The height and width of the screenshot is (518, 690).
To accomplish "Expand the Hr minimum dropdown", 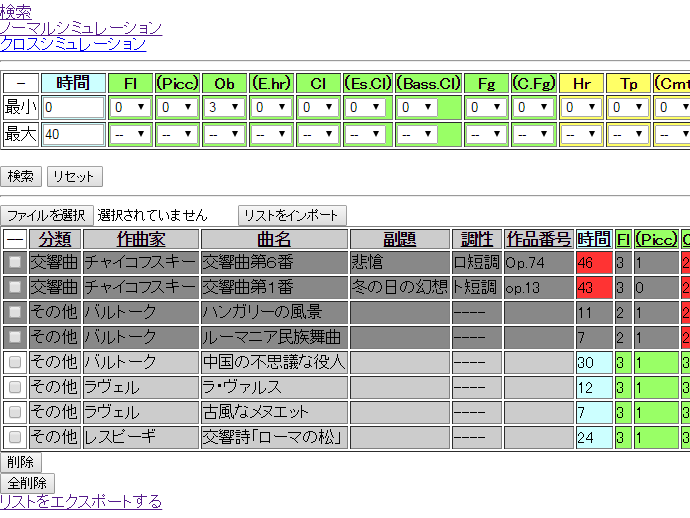I will (580, 107).
